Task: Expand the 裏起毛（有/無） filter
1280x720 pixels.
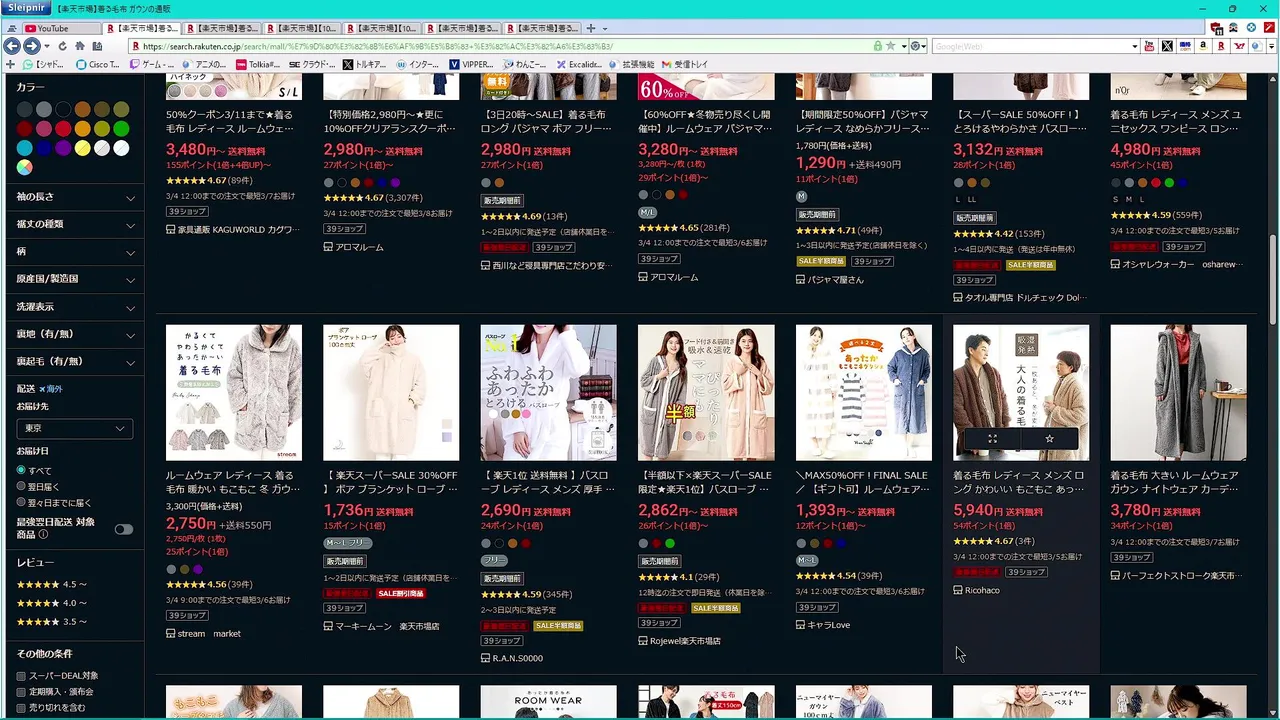Action: point(75,361)
